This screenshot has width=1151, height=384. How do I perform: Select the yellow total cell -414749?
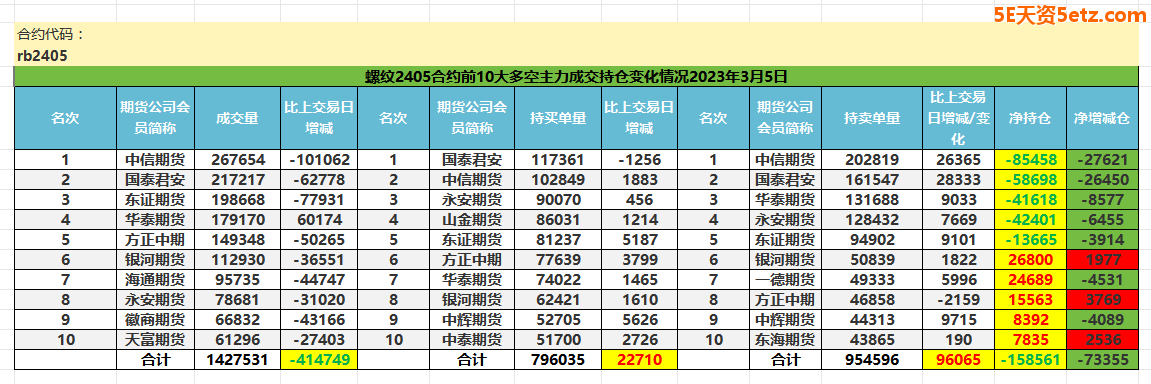pos(319,360)
